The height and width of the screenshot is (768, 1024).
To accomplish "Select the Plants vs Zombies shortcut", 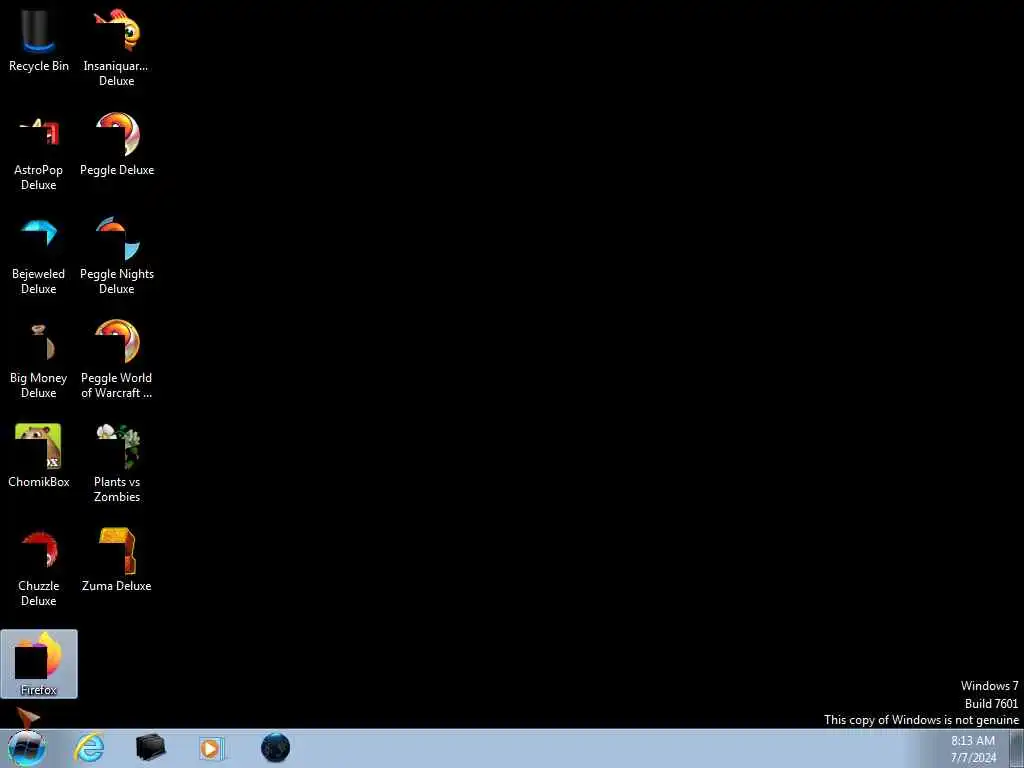I will pyautogui.click(x=117, y=464).
